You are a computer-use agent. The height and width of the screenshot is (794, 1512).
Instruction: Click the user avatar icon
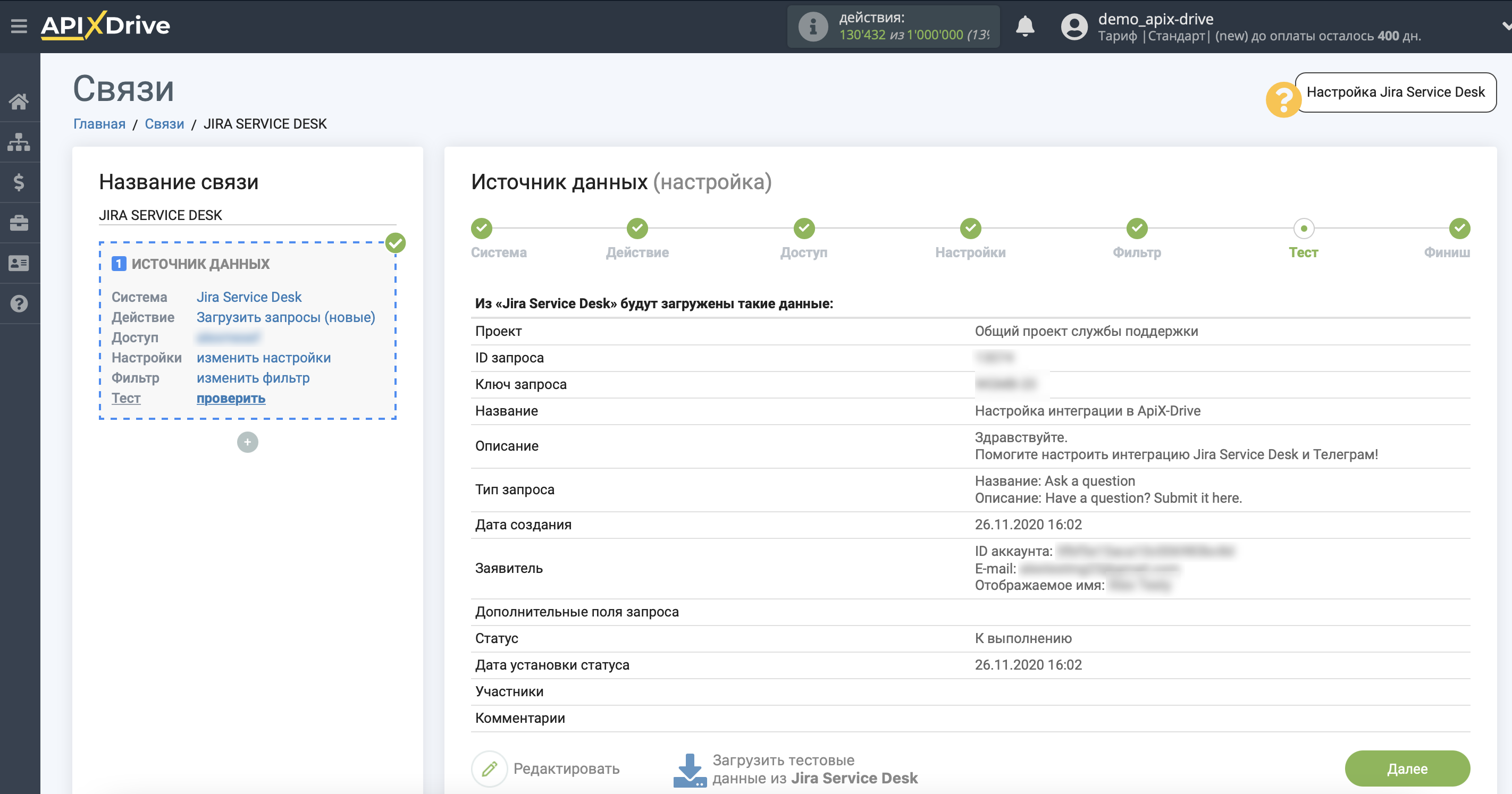(1074, 27)
